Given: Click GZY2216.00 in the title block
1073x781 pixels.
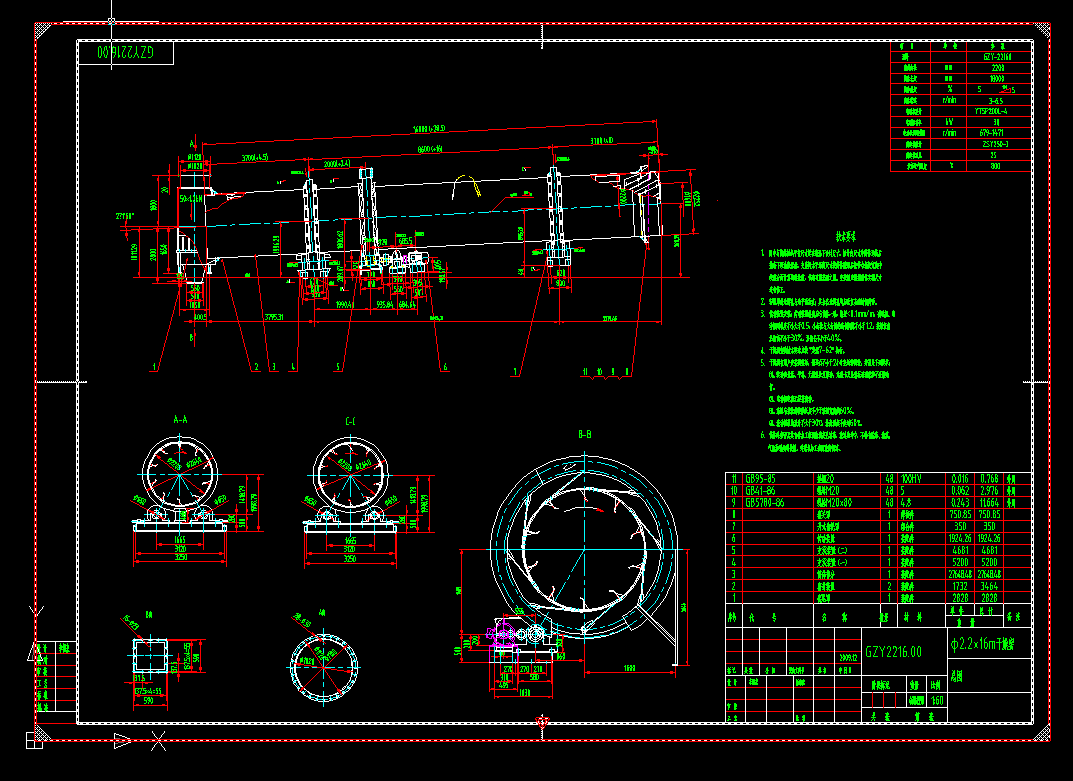Looking at the screenshot, I should pos(893,650).
